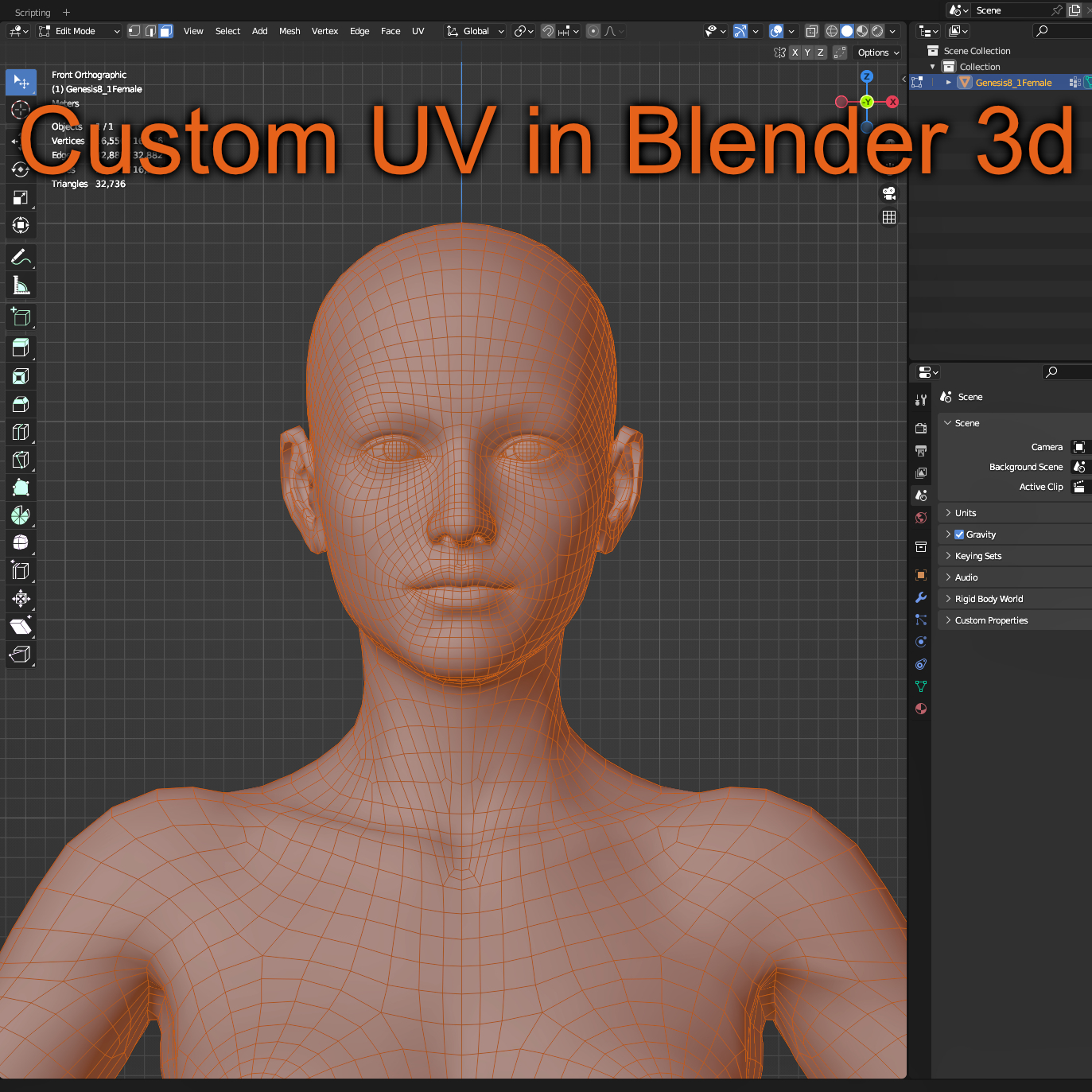Toggle Z axis mirror
This screenshot has height=1092, width=1092.
point(820,52)
